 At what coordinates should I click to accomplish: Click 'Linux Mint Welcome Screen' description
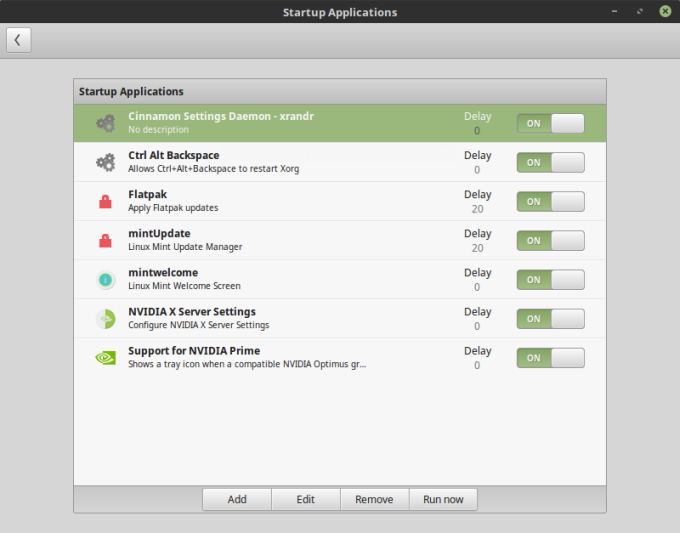coord(184,286)
